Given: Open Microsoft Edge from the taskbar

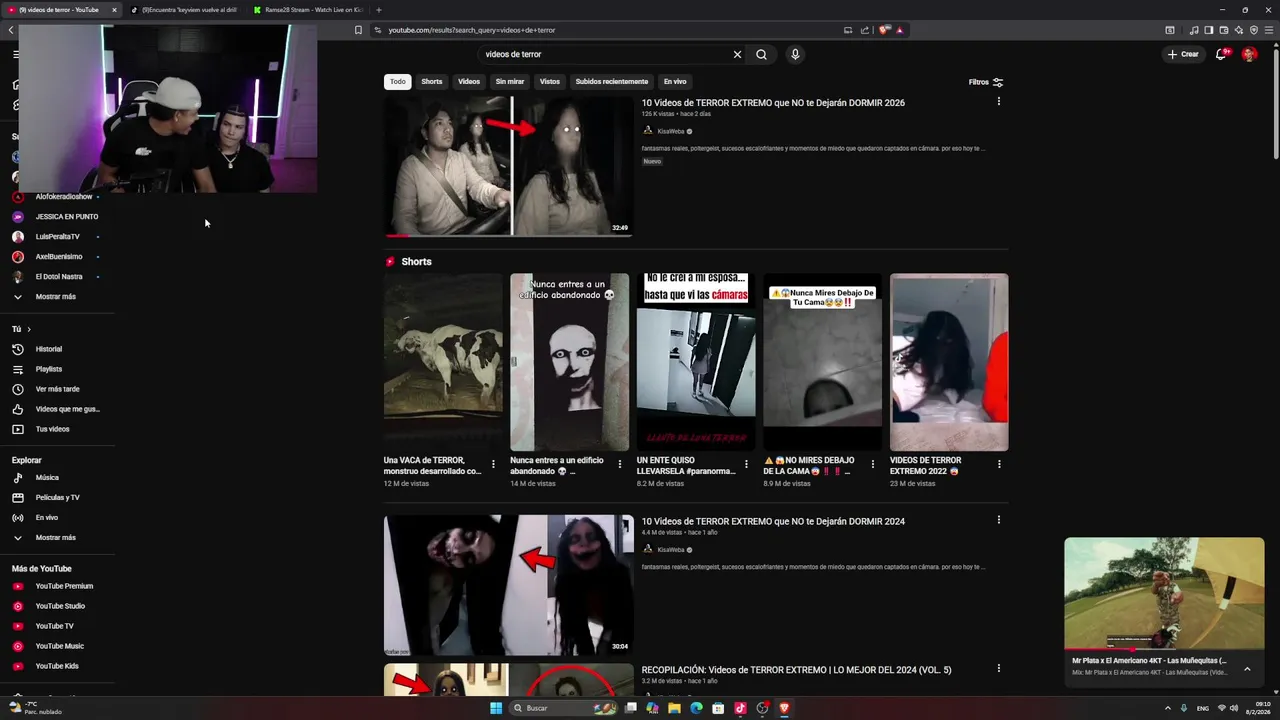Looking at the screenshot, I should tap(696, 708).
